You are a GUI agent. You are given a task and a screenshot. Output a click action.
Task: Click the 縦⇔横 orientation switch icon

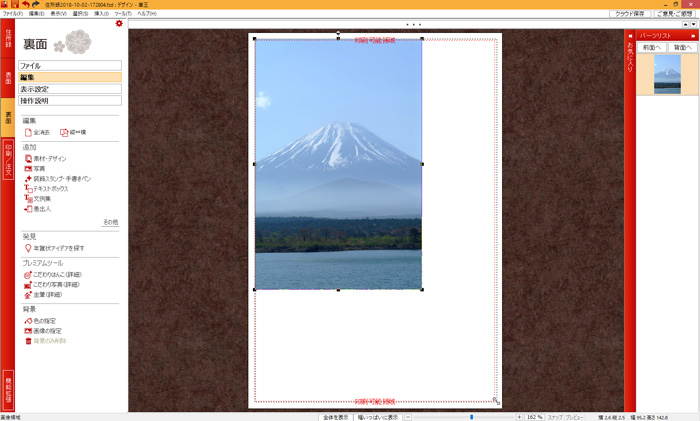[64, 132]
